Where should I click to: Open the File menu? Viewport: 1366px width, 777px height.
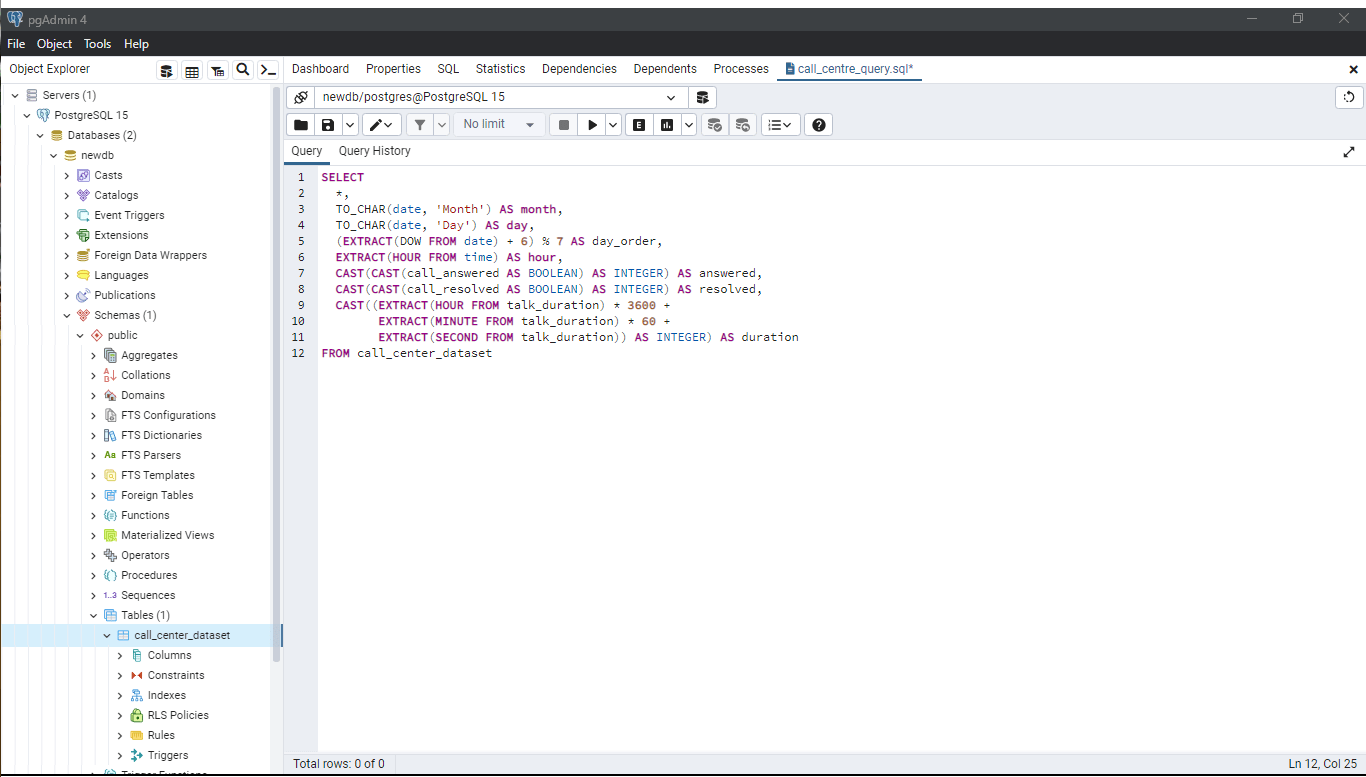(16, 44)
